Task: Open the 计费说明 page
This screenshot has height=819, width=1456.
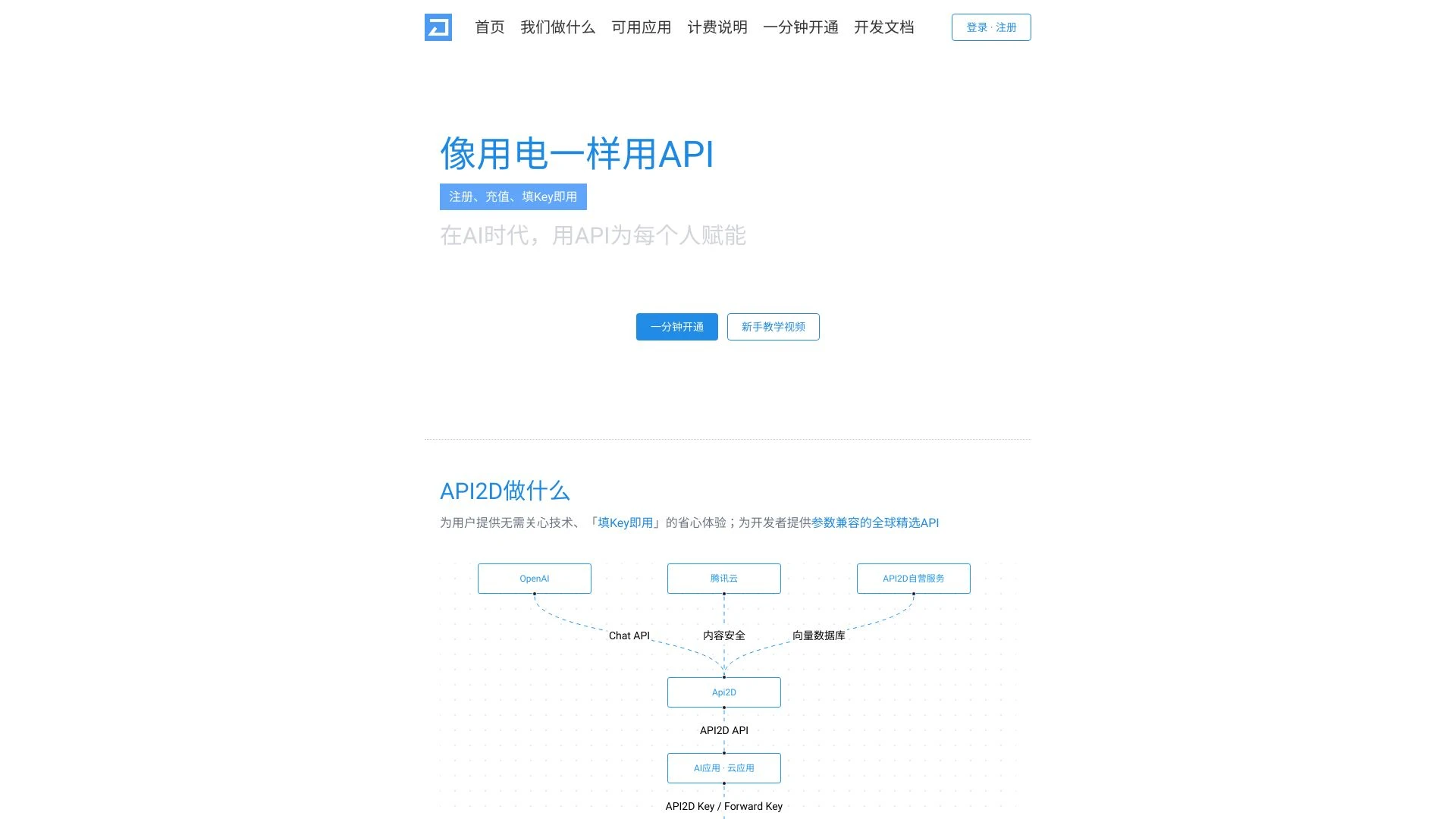Action: tap(717, 27)
